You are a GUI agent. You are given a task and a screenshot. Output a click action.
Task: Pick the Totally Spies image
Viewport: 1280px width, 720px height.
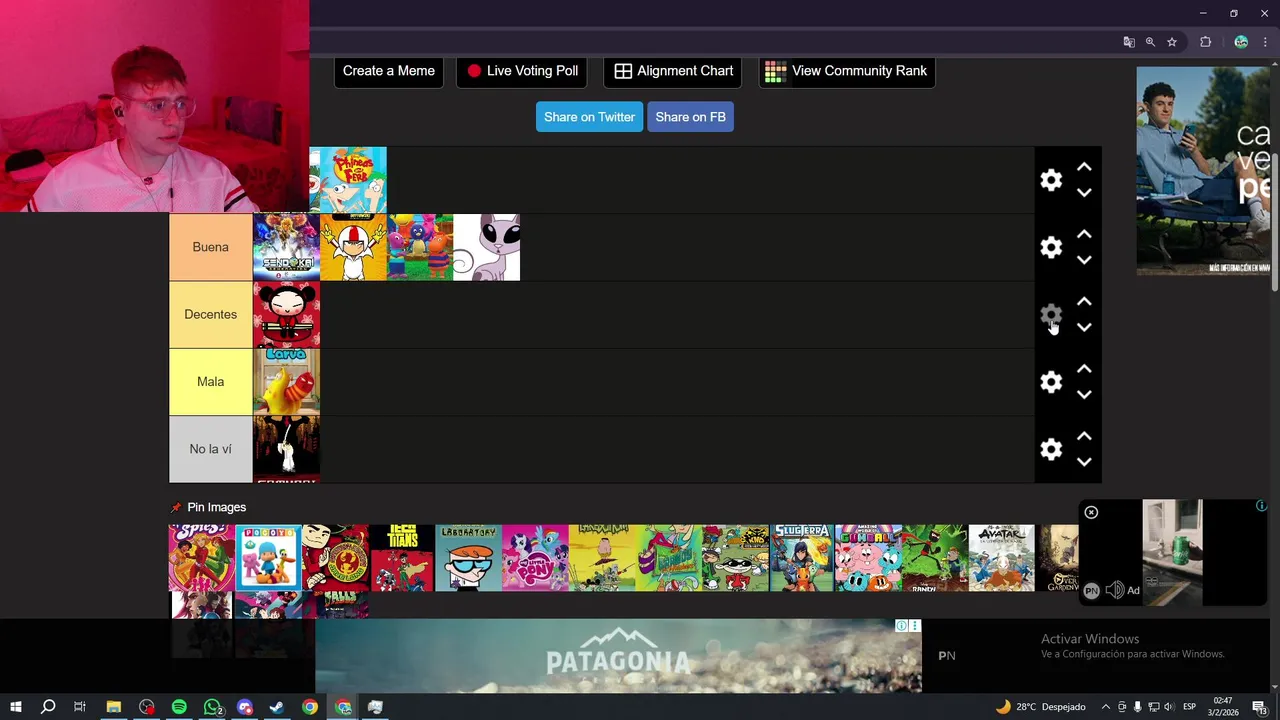pyautogui.click(x=201, y=558)
